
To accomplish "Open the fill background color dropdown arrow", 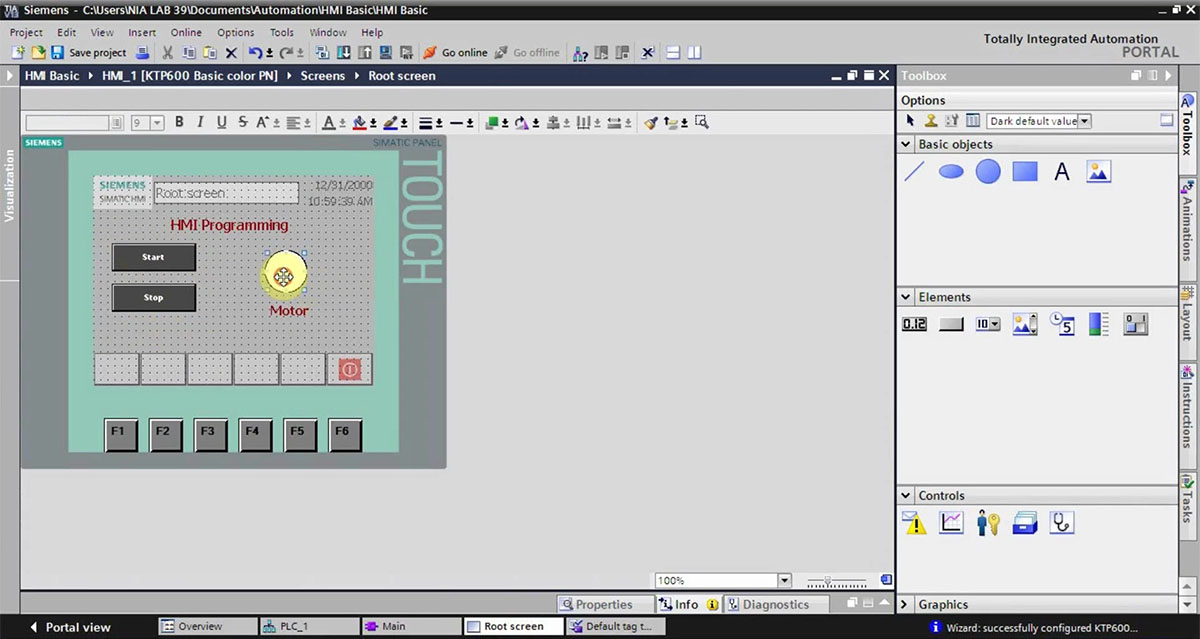I will 373,123.
